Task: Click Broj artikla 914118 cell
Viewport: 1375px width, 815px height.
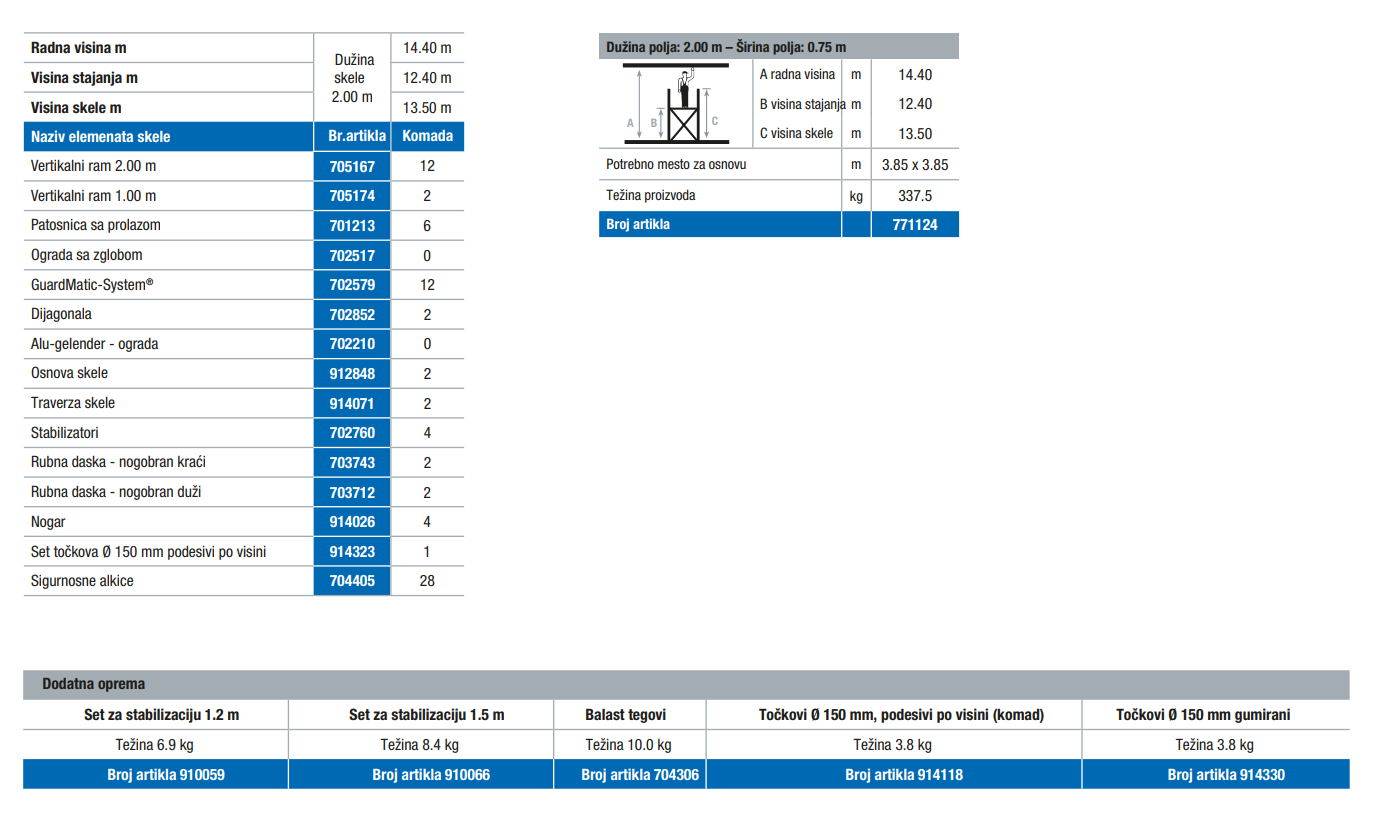Action: [893, 774]
